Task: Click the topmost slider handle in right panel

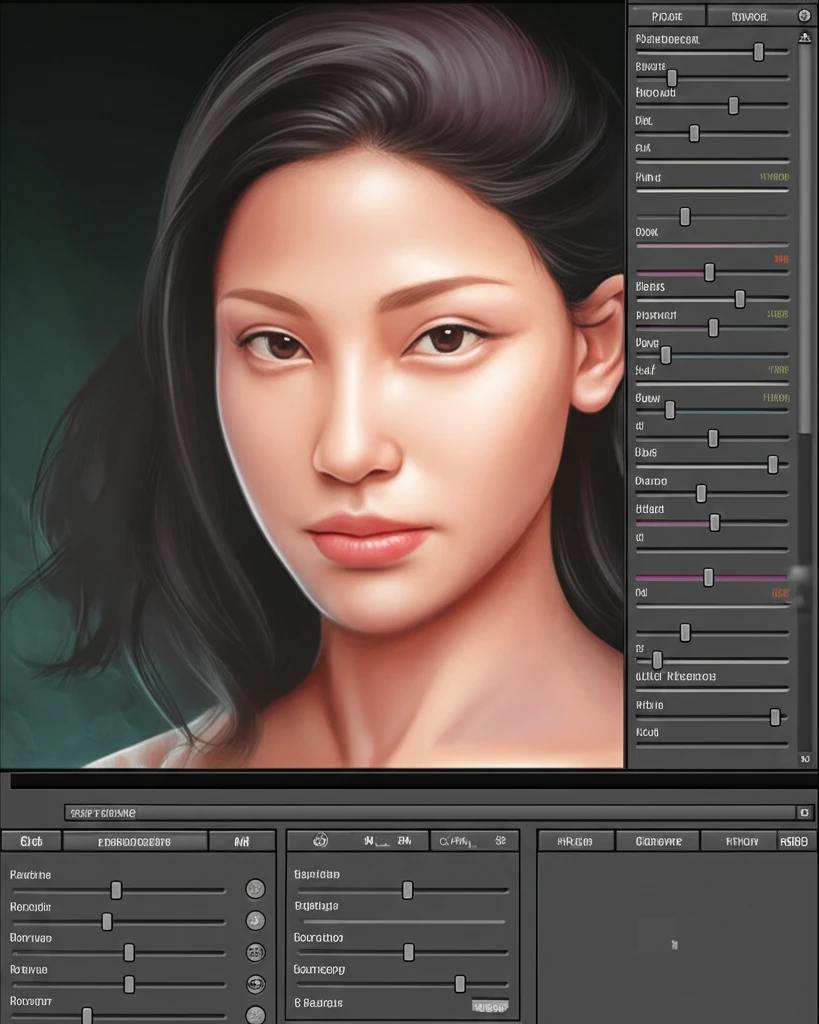Action: (x=759, y=52)
